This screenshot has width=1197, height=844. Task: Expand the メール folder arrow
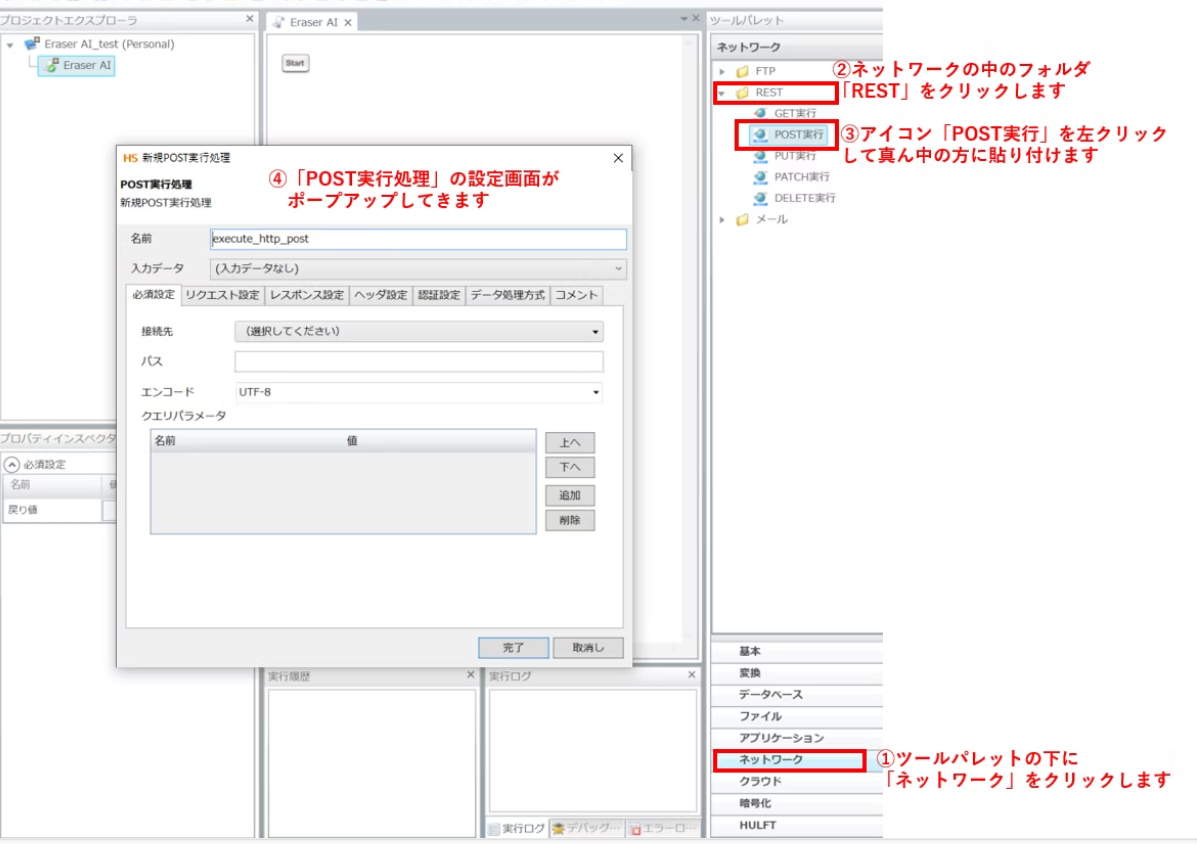(x=722, y=220)
